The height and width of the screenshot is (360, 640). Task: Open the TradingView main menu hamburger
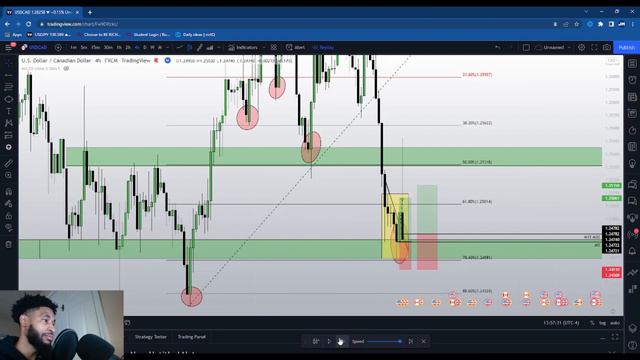coord(9,47)
